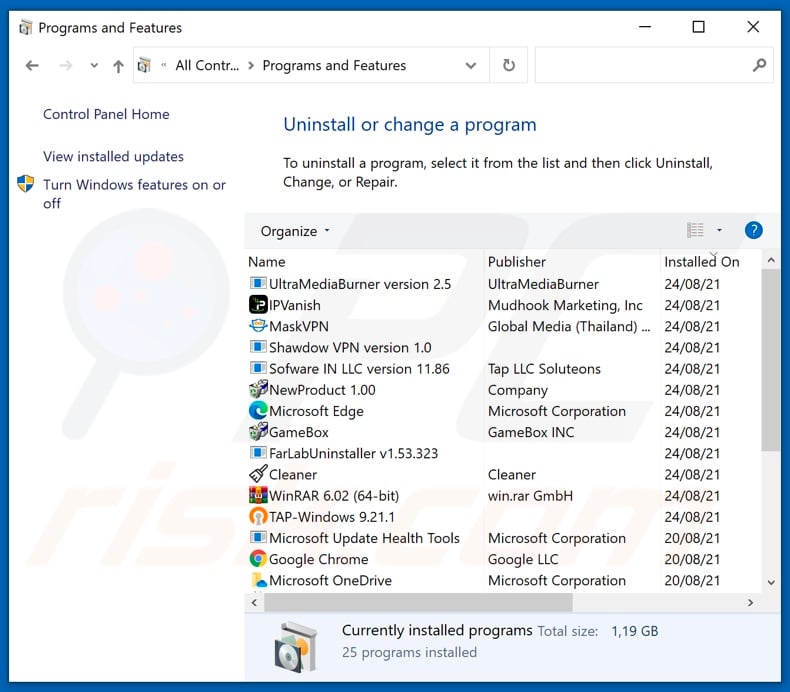Select the IPVanish program entry

pyautogui.click(x=295, y=305)
